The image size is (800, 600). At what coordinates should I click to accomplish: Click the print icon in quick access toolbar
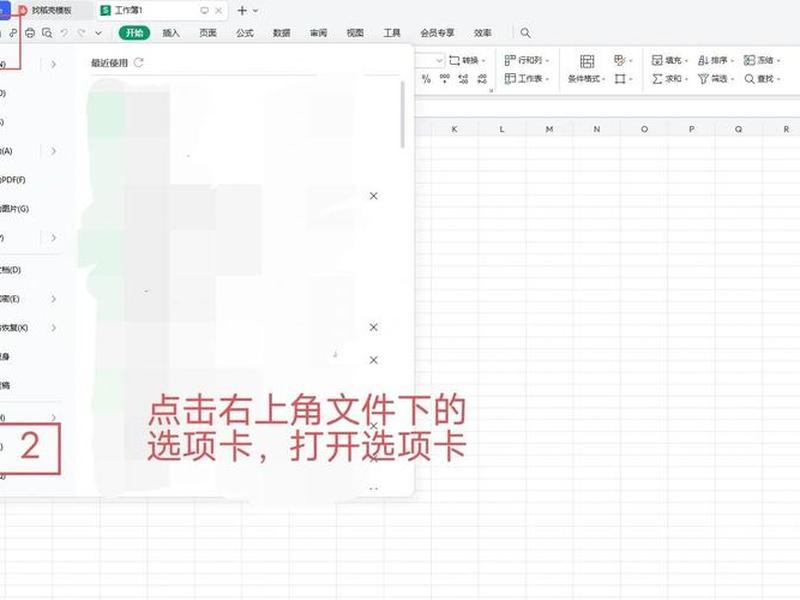coord(30,33)
